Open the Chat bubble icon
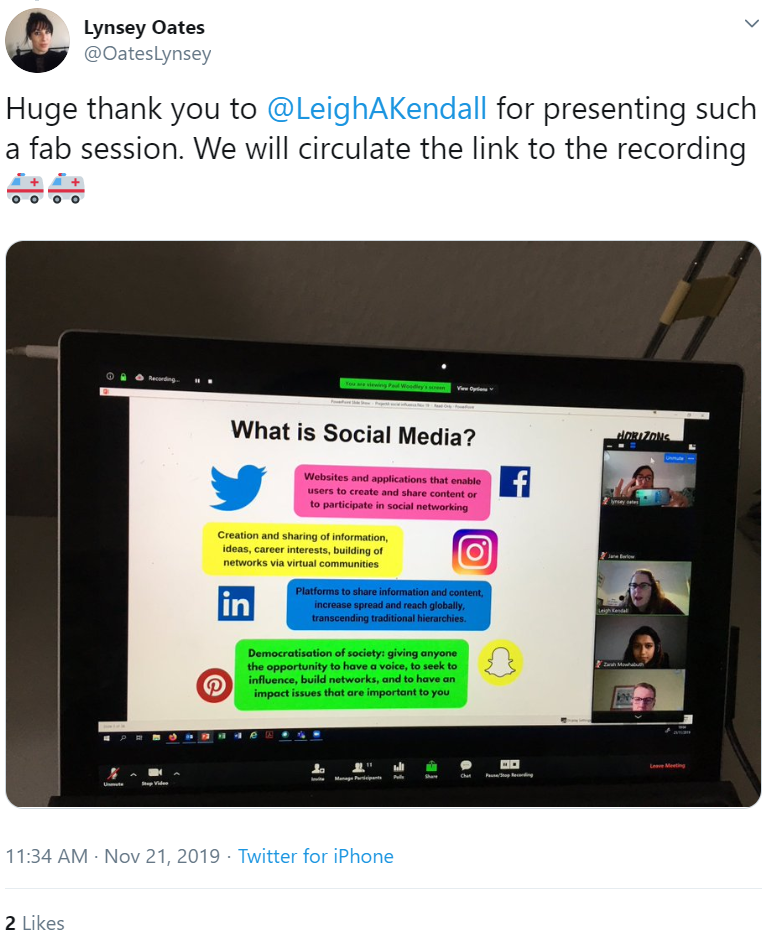 tap(466, 766)
